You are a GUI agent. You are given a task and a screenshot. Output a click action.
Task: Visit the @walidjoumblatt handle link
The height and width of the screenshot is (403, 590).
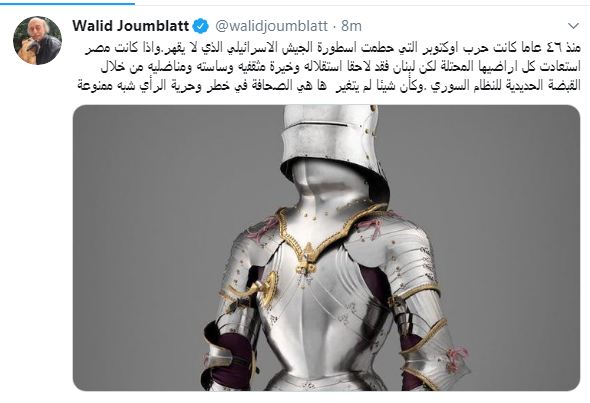point(271,26)
